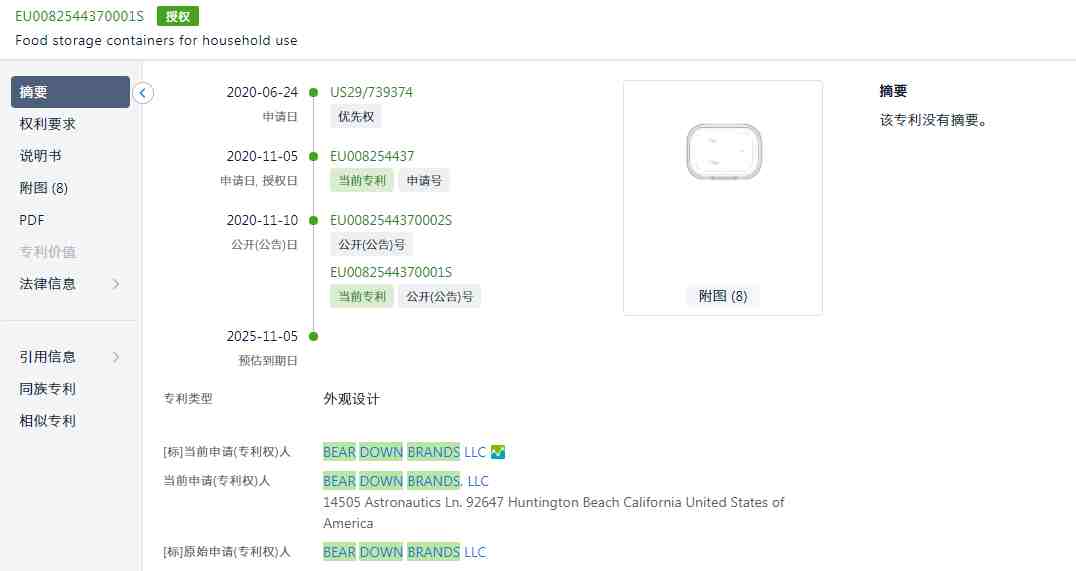Expand the 法律信息 submenu arrow
This screenshot has width=1076, height=571.
tap(116, 284)
